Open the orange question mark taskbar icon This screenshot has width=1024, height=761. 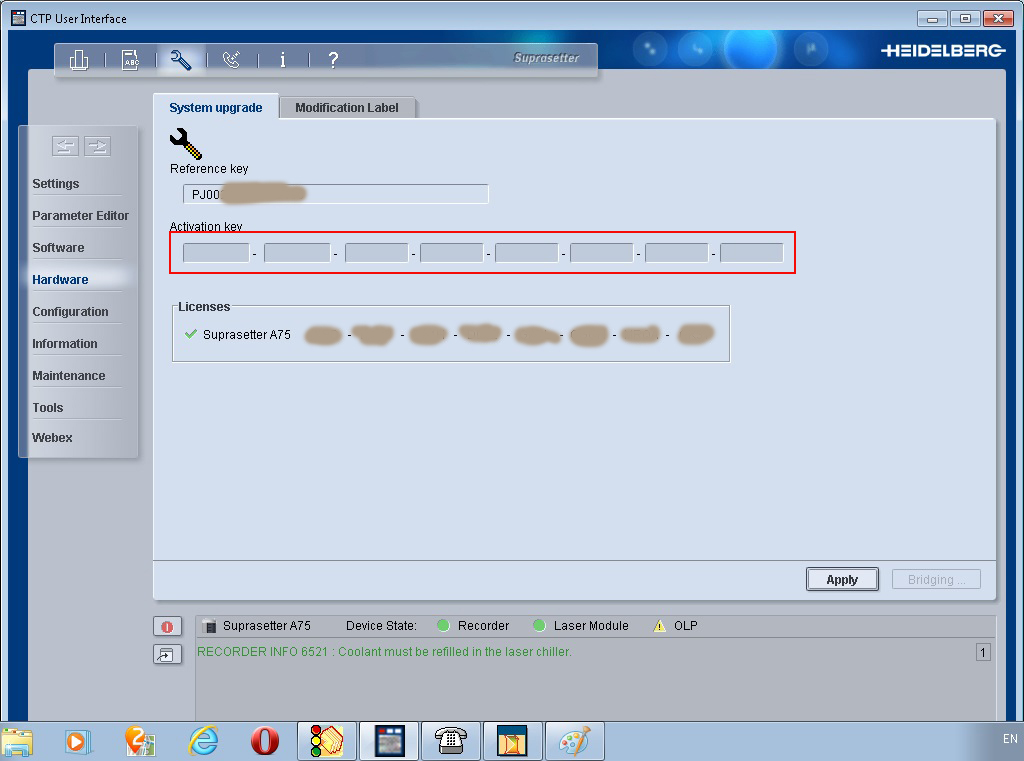140,742
